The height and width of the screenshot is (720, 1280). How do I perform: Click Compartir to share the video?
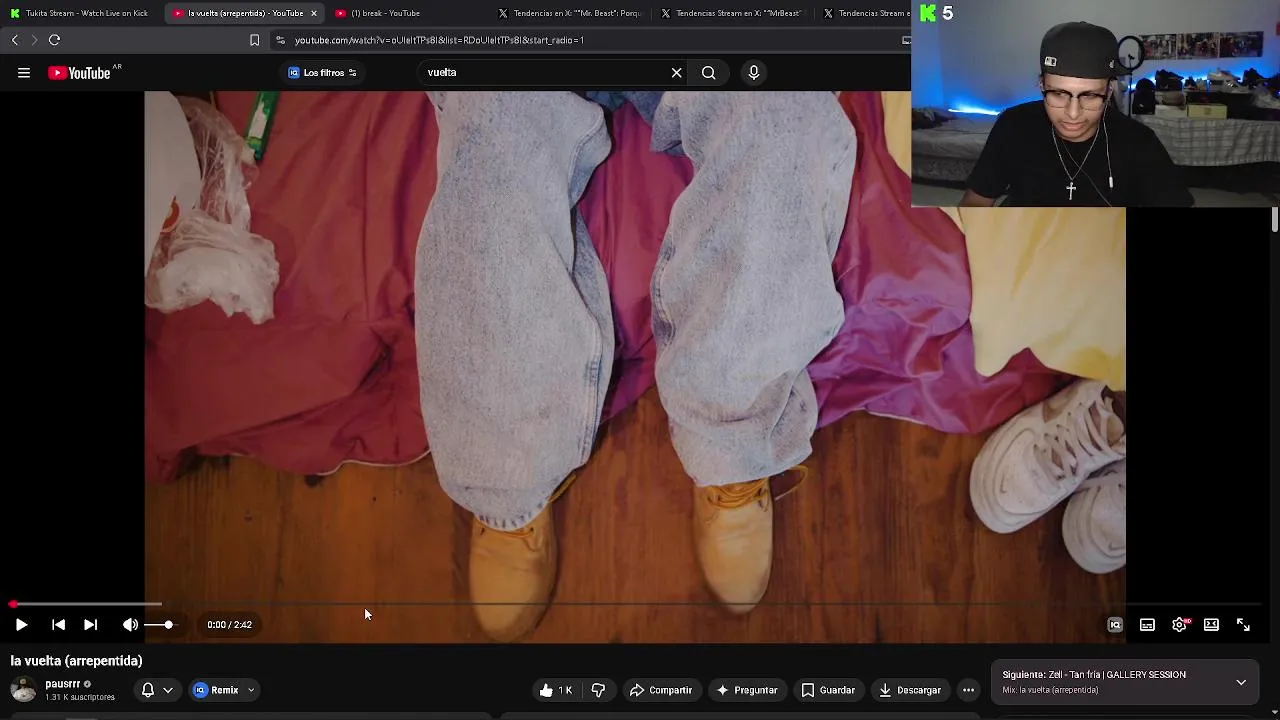tap(660, 690)
